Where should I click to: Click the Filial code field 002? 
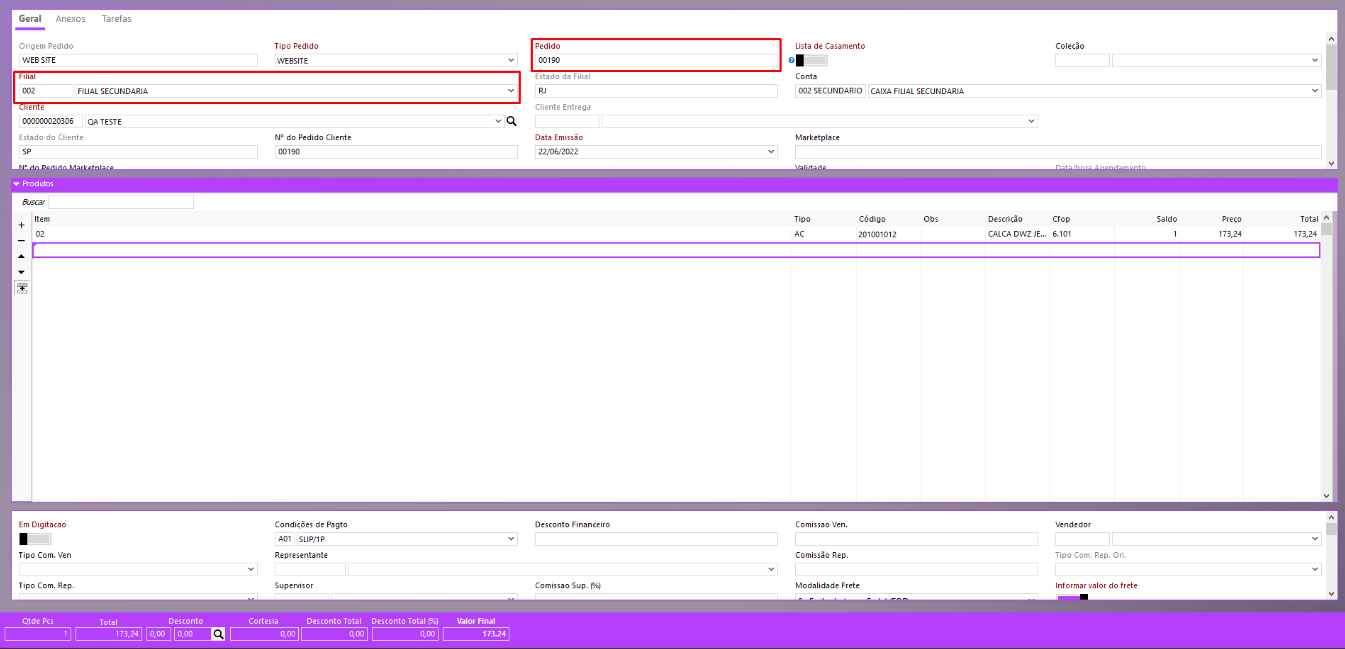(46, 91)
